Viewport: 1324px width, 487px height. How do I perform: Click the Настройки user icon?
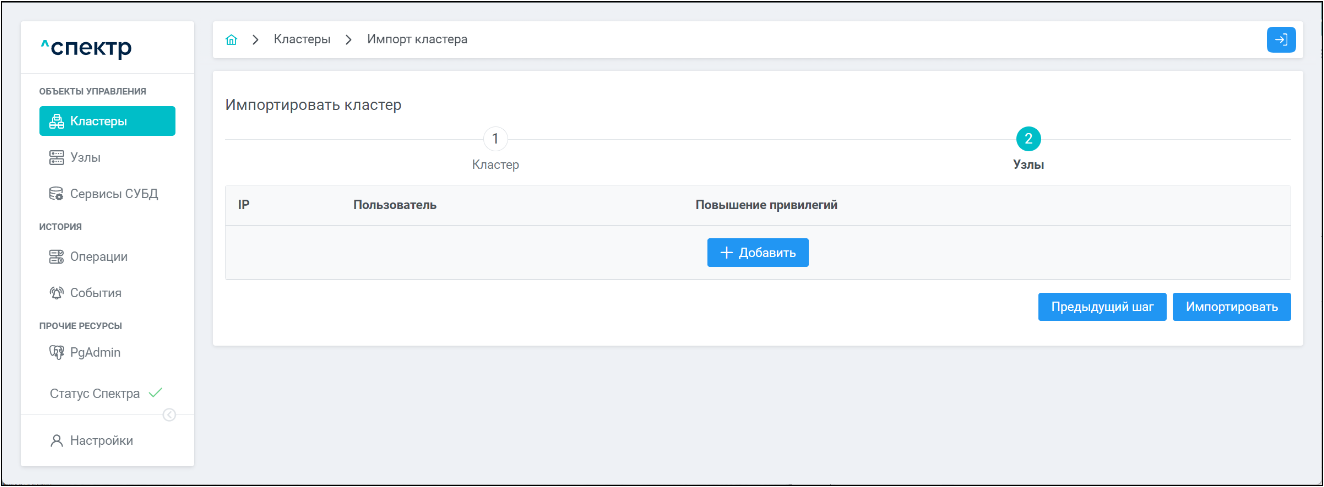click(56, 441)
